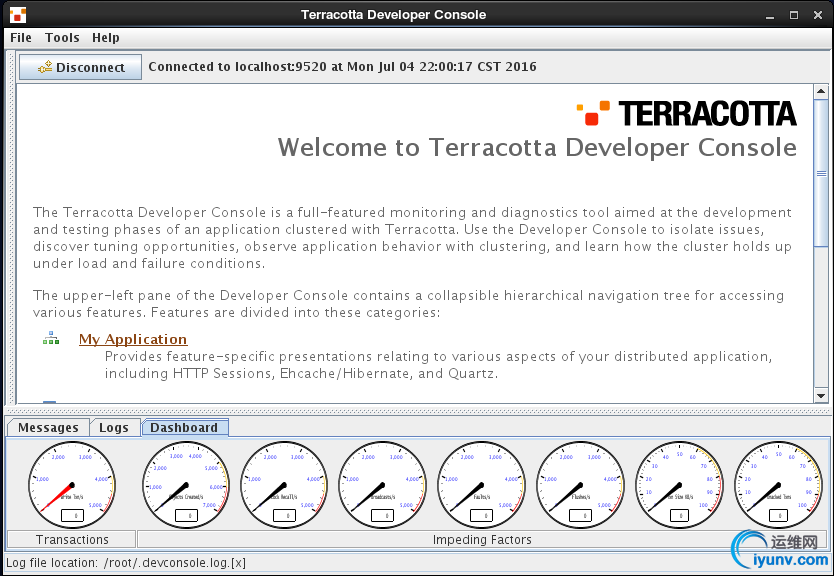Image resolution: width=834 pixels, height=576 pixels.
Task: Switch to the Logs tab
Action: coord(114,428)
